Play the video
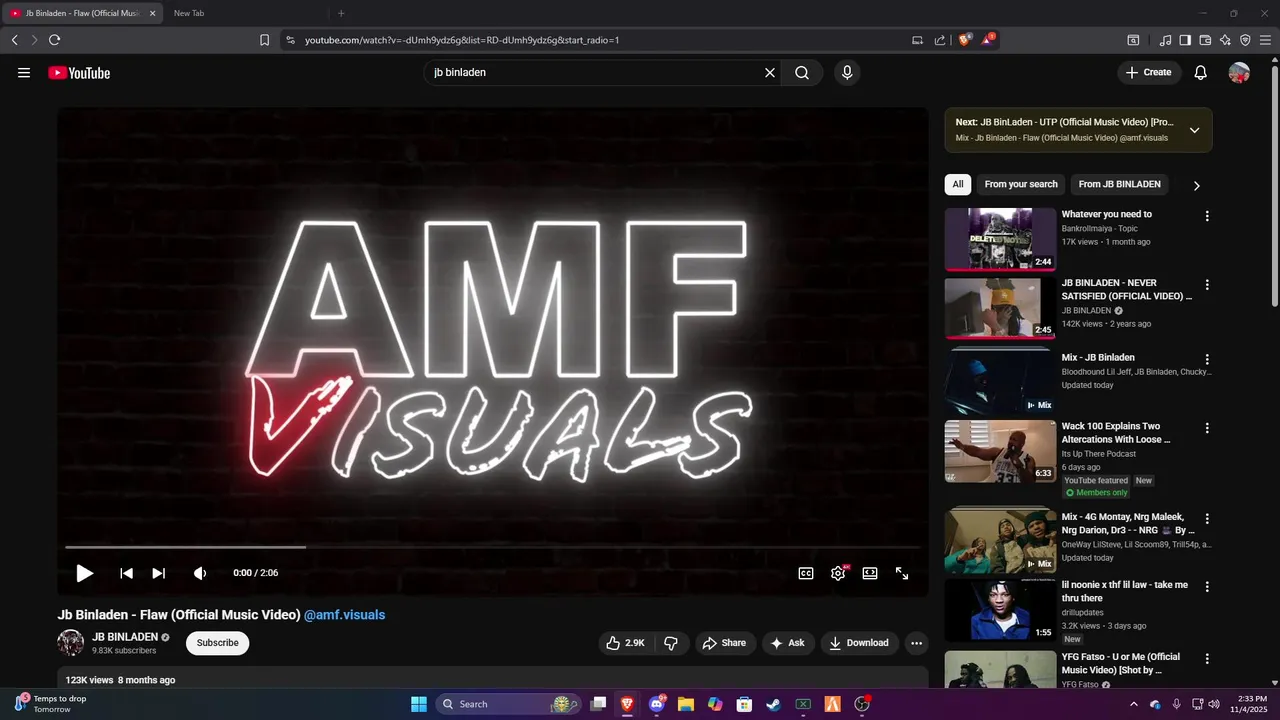The width and height of the screenshot is (1280, 720). click(85, 573)
